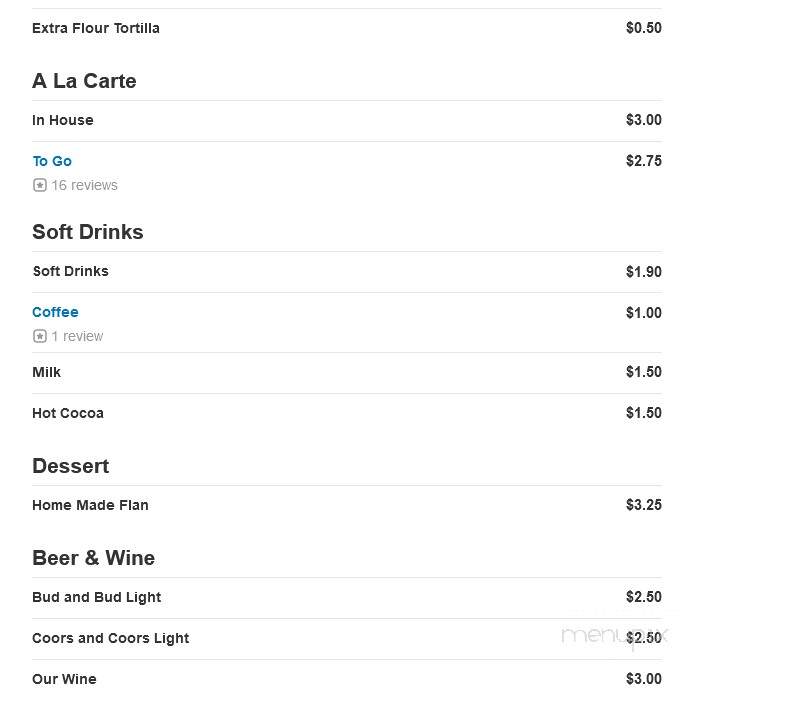Click the Beer & Wine section heading
Image resolution: width=794 pixels, height=718 pixels.
(x=94, y=558)
